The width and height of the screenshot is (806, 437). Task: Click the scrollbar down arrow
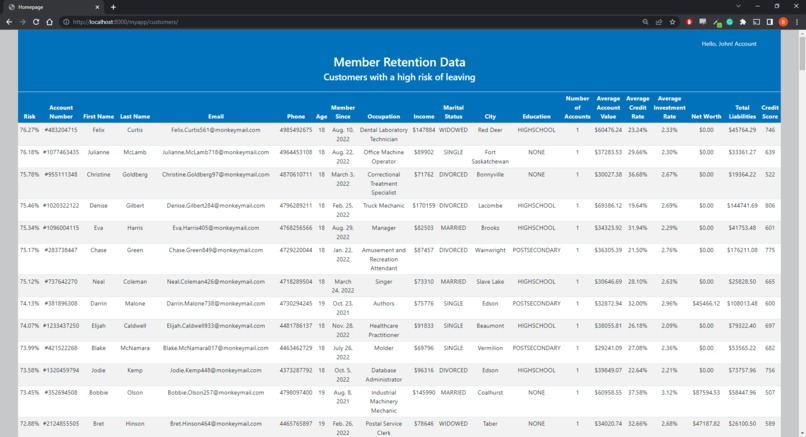pos(802,433)
